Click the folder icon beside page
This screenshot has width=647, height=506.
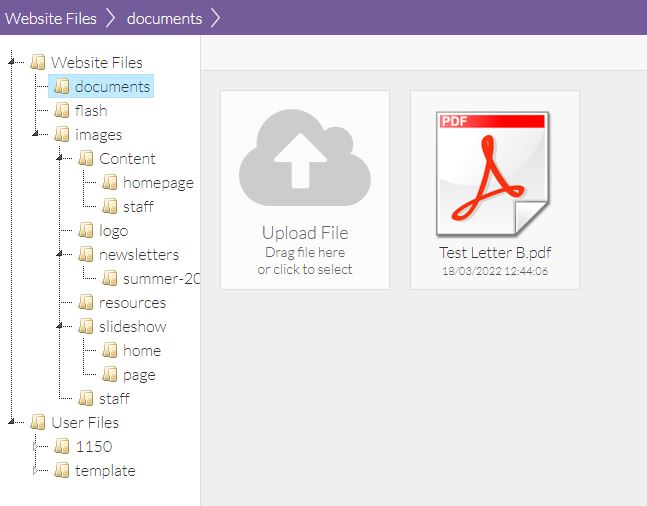pyautogui.click(x=110, y=375)
